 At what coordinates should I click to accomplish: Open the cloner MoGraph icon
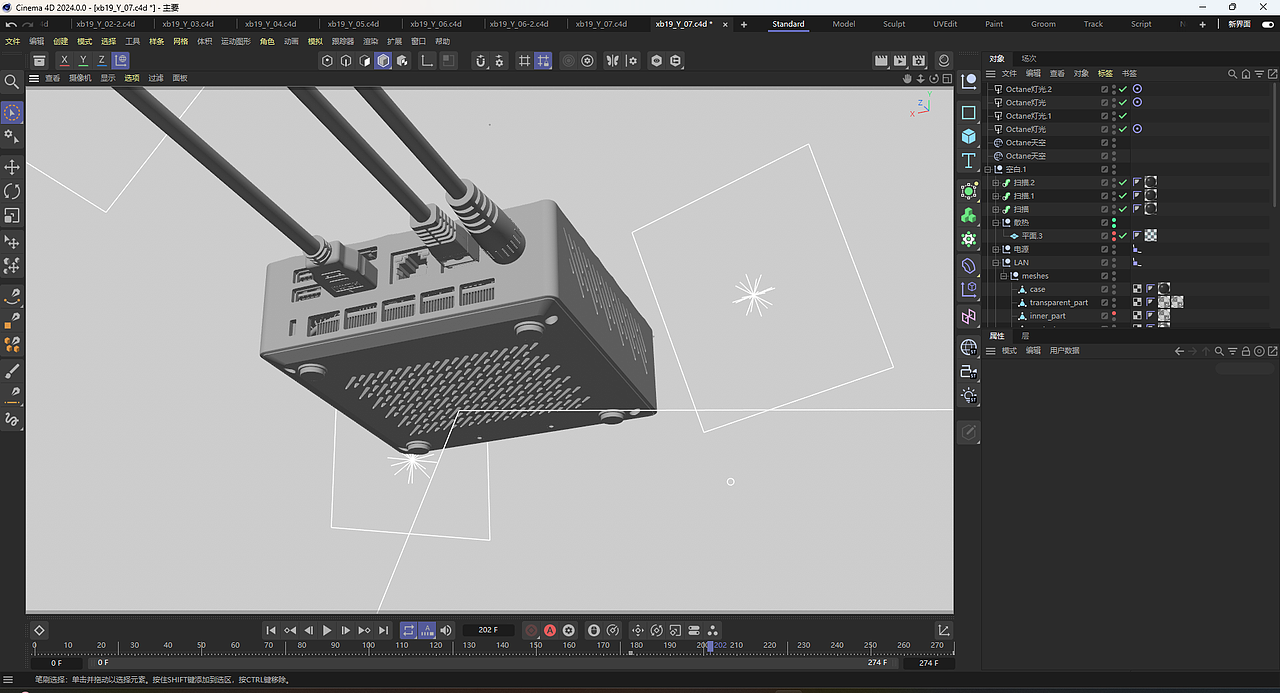[968, 215]
